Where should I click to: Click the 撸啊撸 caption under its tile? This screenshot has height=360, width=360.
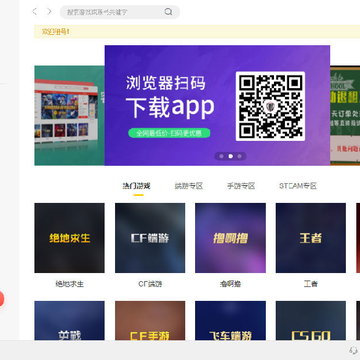(230, 284)
